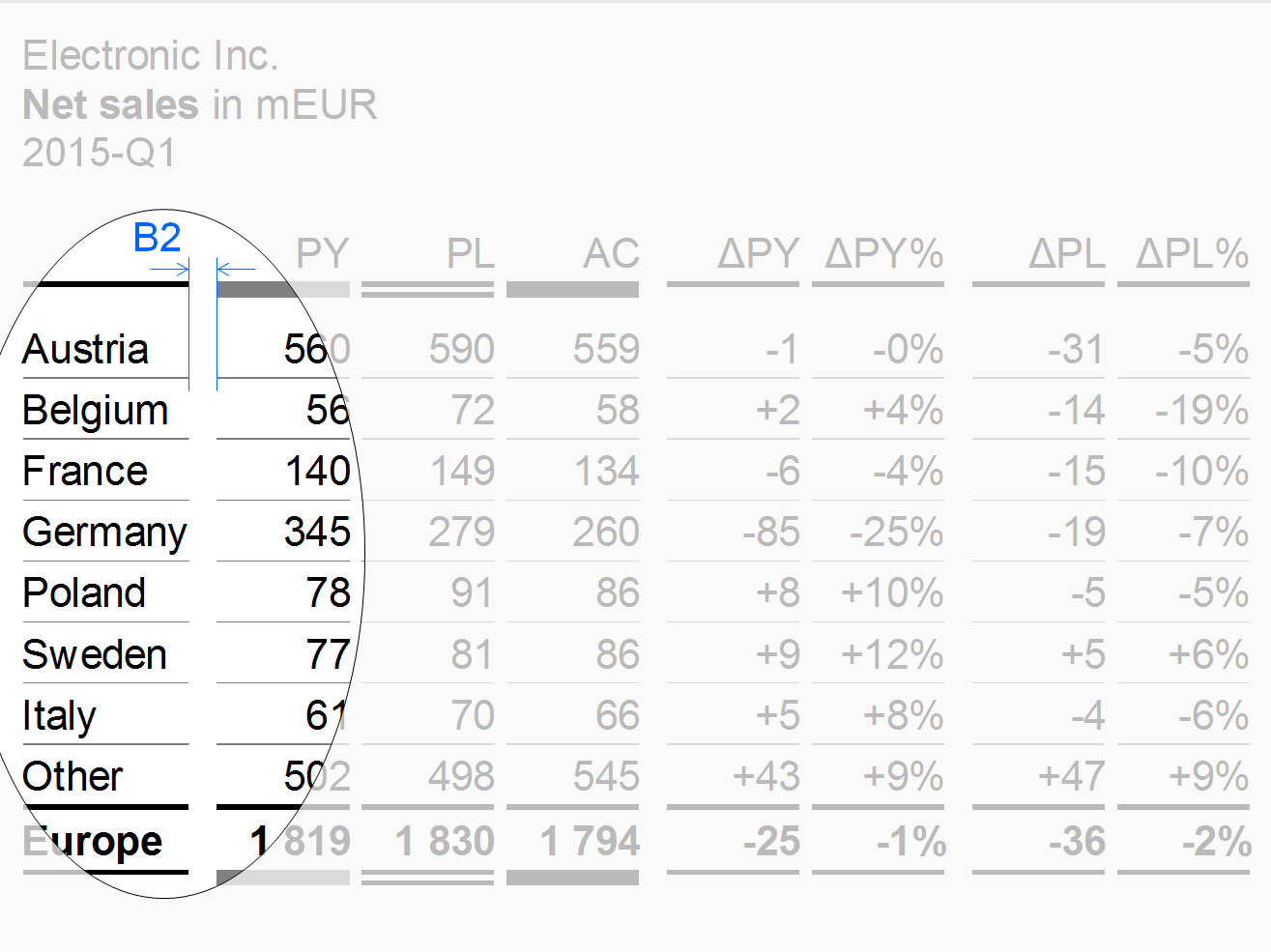Viewport: 1271px width, 952px height.
Task: Click the Europe AC total 1 794
Action: (x=590, y=841)
